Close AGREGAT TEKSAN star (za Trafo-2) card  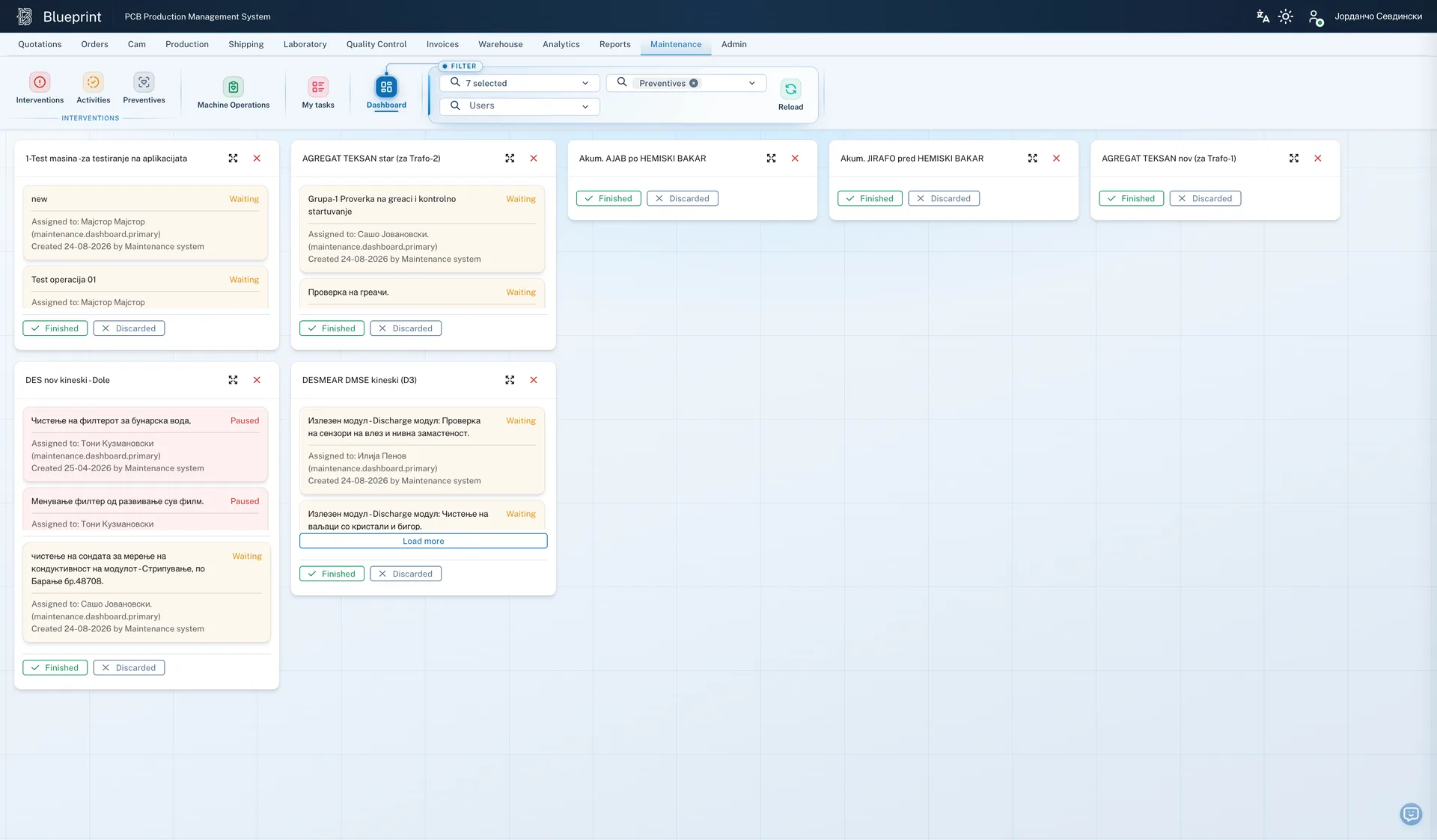coord(534,159)
